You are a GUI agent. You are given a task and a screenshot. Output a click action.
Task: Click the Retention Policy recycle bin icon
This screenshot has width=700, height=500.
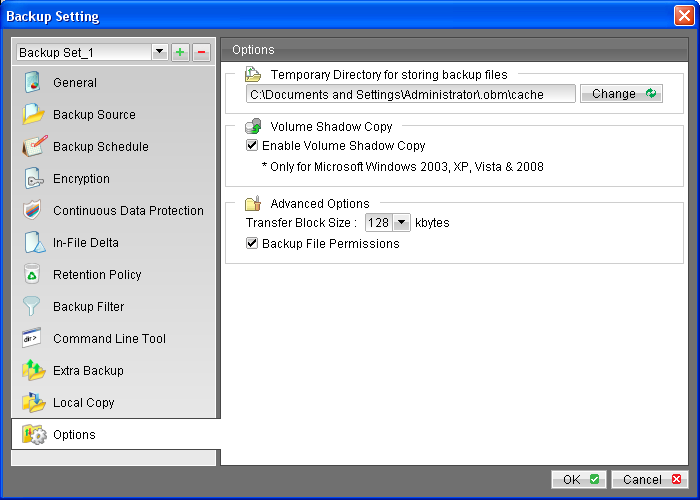(x=33, y=275)
